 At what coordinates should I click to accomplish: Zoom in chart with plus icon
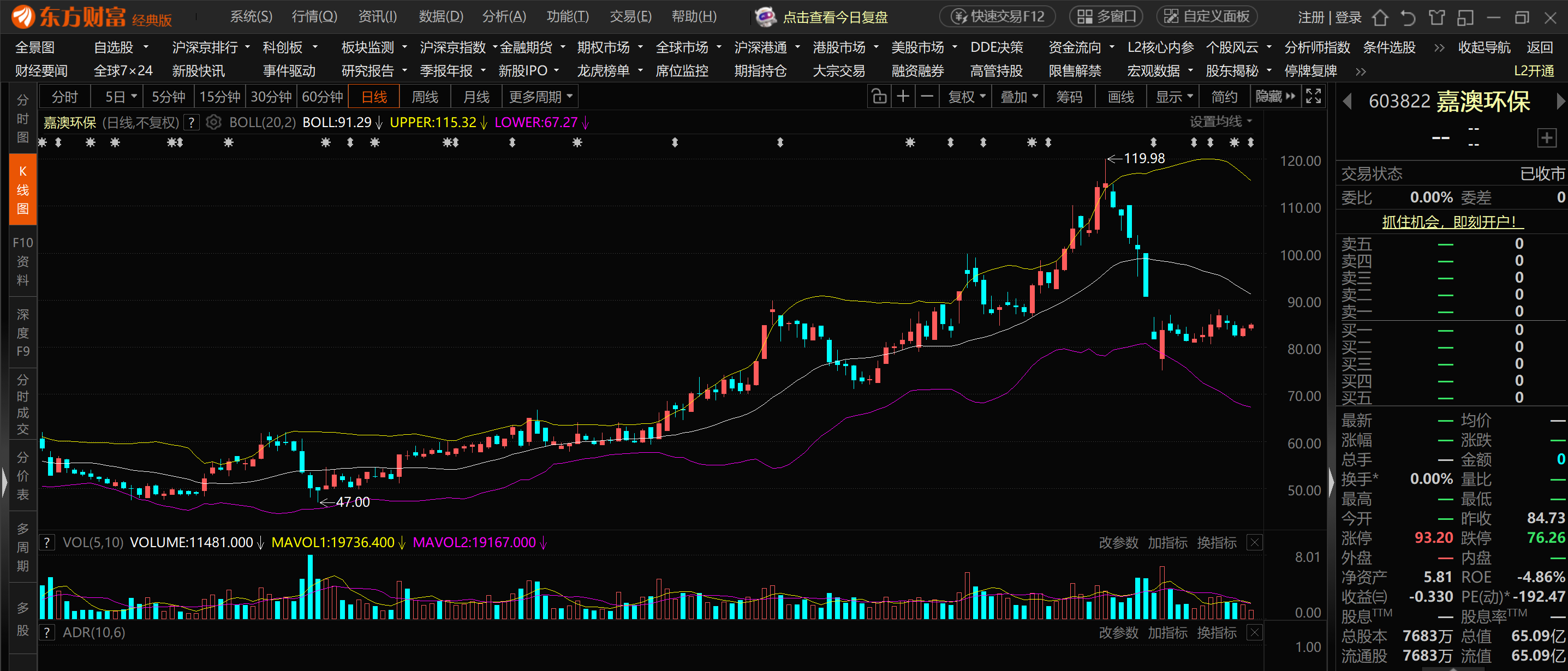pyautogui.click(x=903, y=97)
